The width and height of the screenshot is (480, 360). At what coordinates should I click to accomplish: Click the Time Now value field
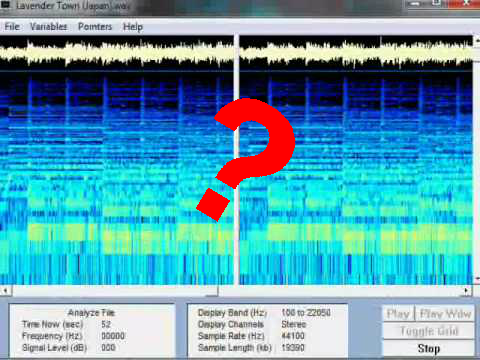point(106,324)
